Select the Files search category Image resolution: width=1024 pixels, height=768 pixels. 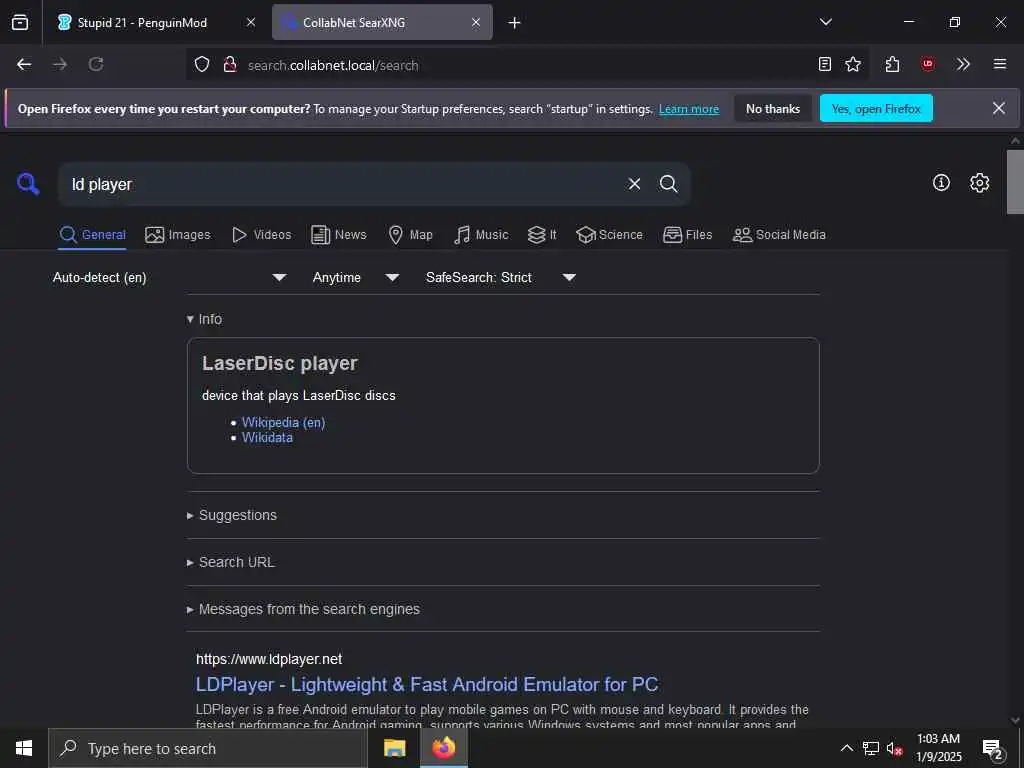(688, 234)
